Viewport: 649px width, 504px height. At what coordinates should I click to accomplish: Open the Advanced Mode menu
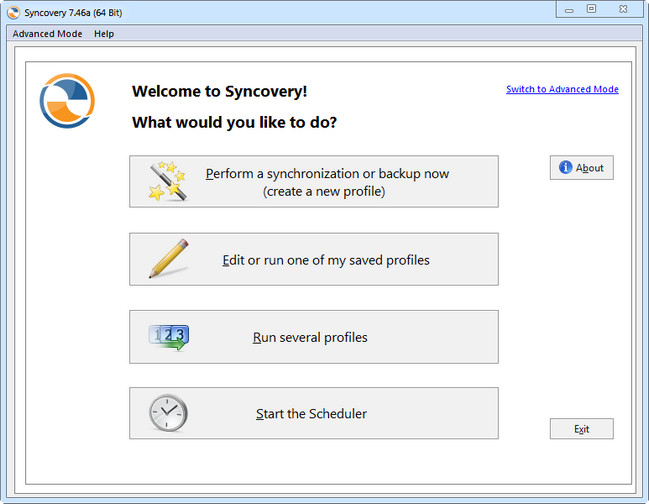(x=47, y=34)
